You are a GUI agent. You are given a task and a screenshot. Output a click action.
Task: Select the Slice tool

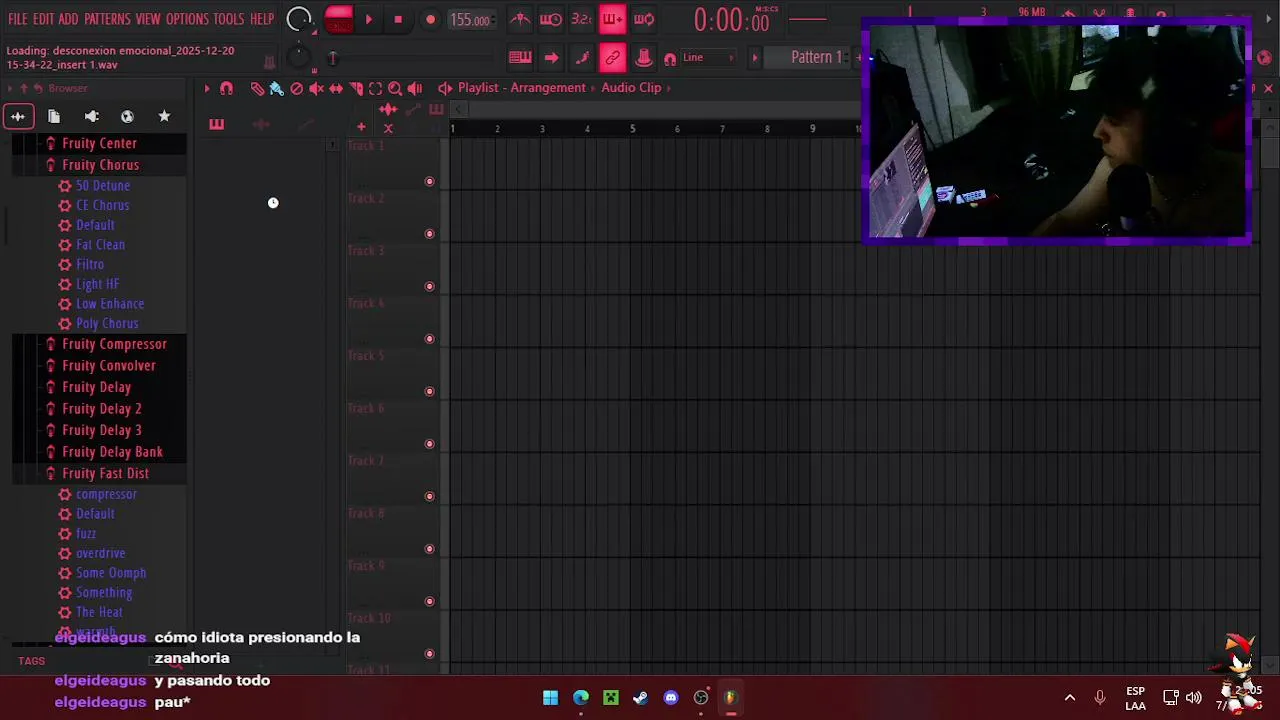[356, 89]
